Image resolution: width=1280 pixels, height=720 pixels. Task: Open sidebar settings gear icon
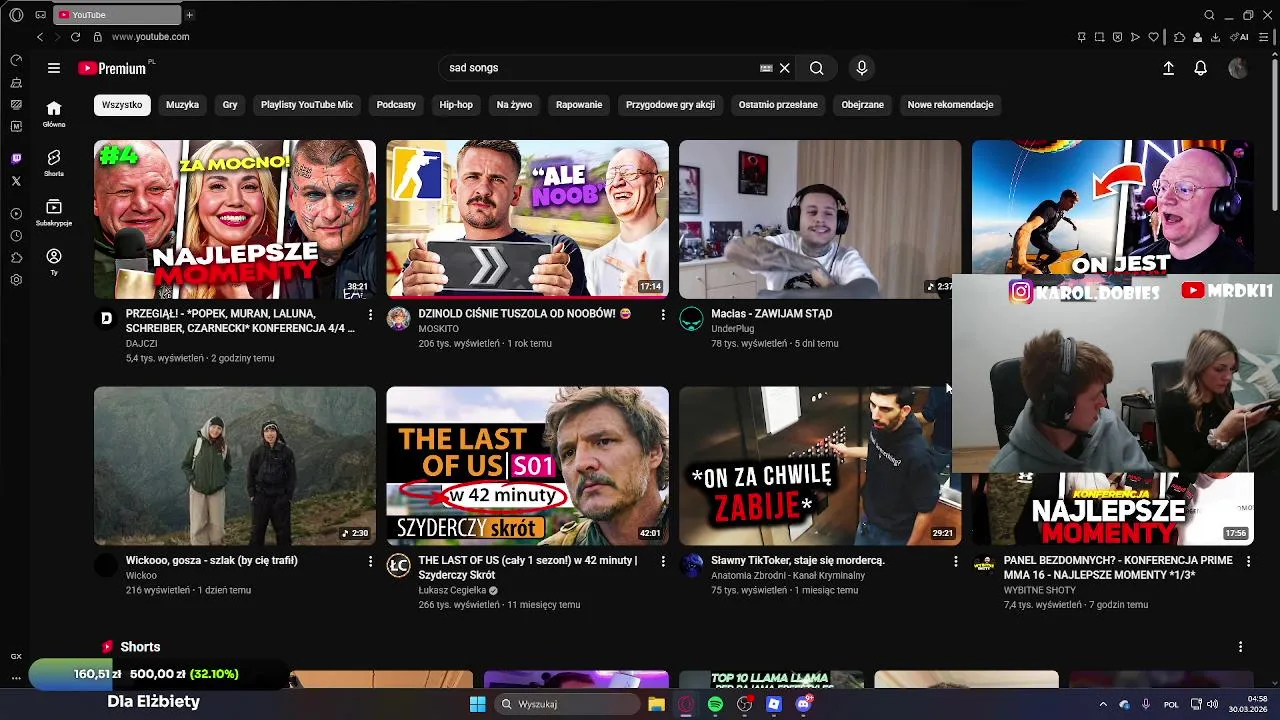click(16, 280)
